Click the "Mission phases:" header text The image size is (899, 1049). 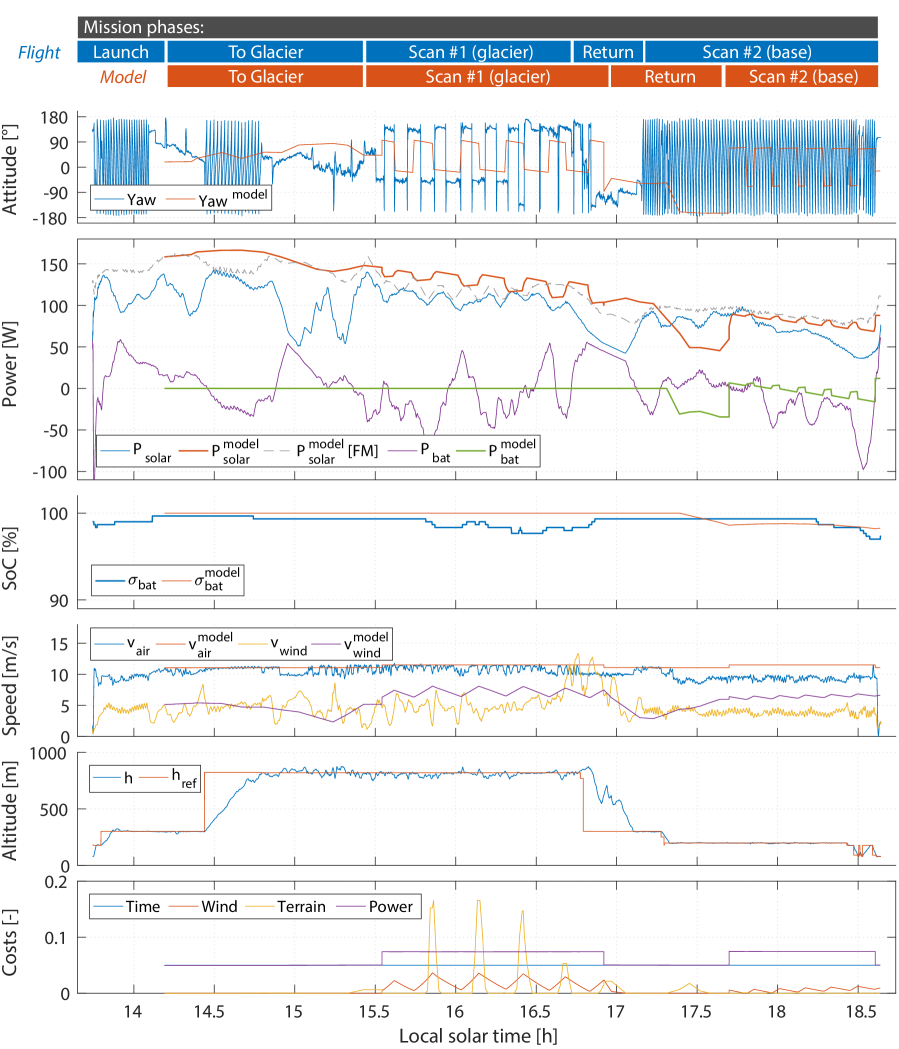point(143,27)
